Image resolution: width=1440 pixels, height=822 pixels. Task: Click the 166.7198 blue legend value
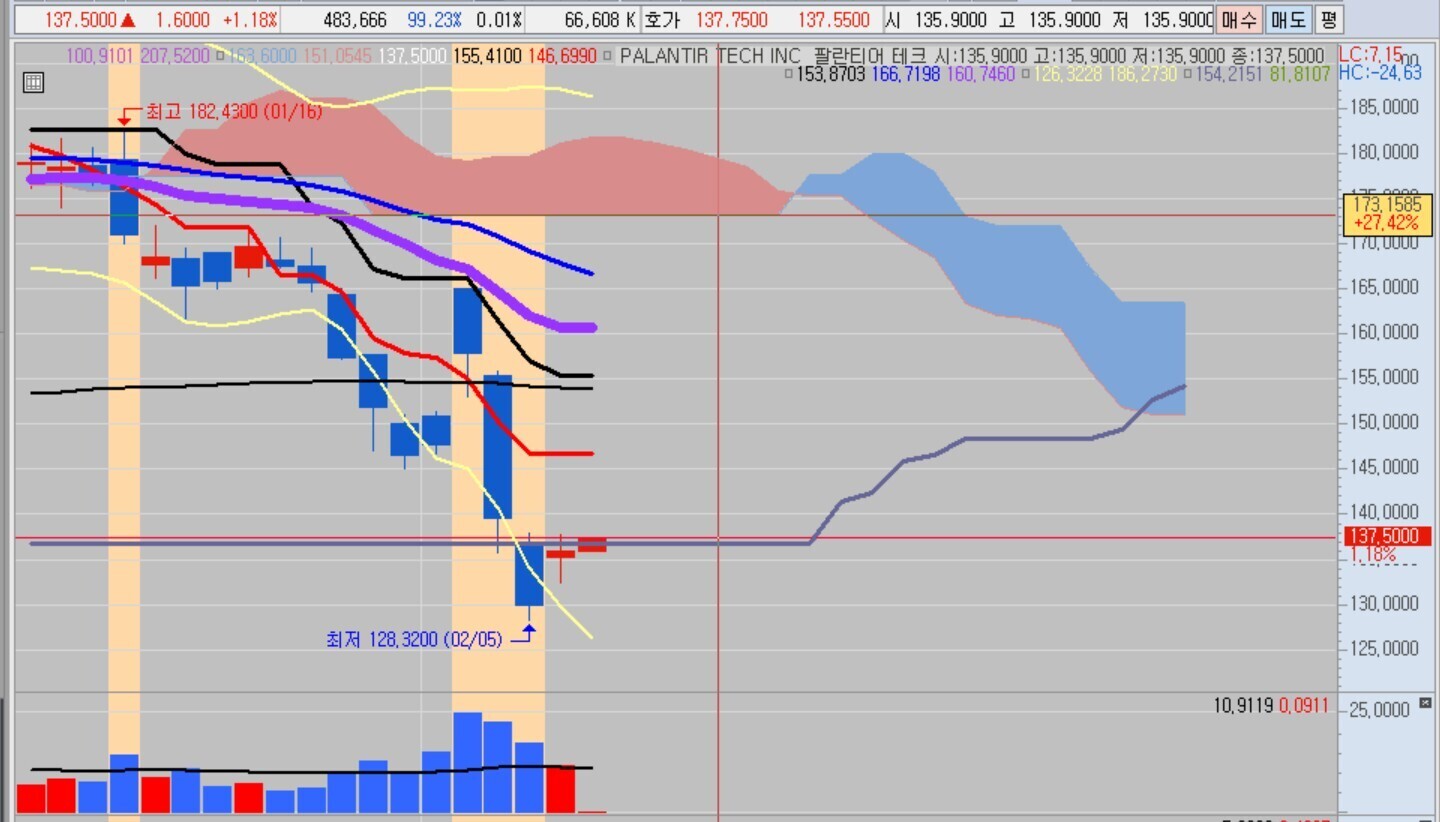906,74
